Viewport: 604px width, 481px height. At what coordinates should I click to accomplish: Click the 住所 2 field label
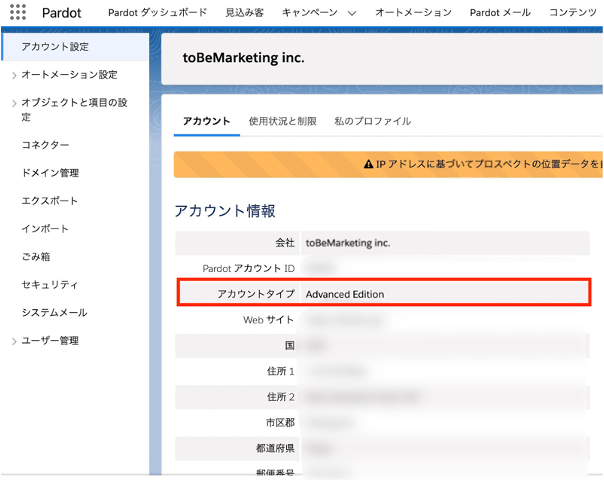[281, 397]
